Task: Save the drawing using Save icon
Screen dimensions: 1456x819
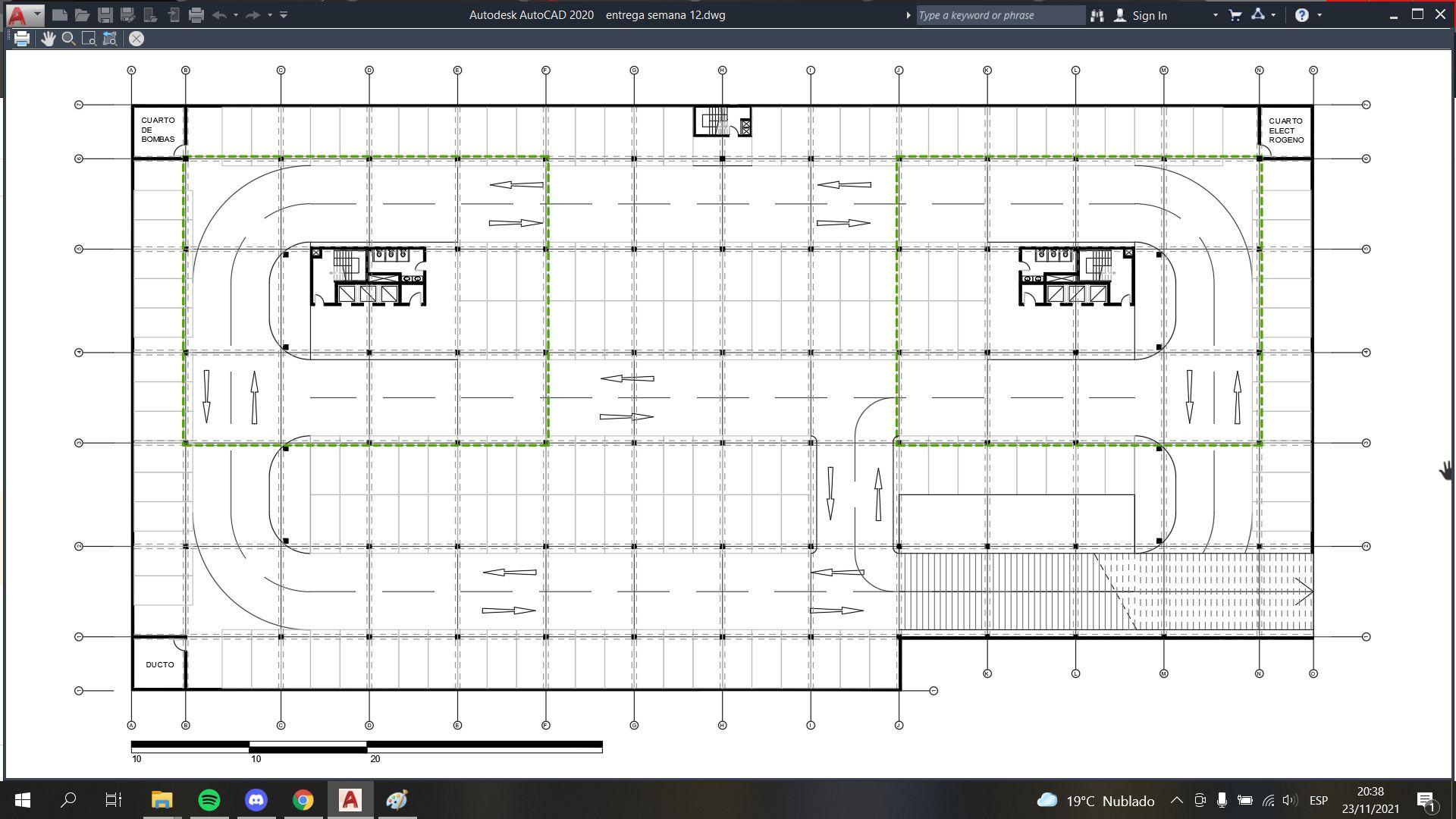Action: point(105,15)
